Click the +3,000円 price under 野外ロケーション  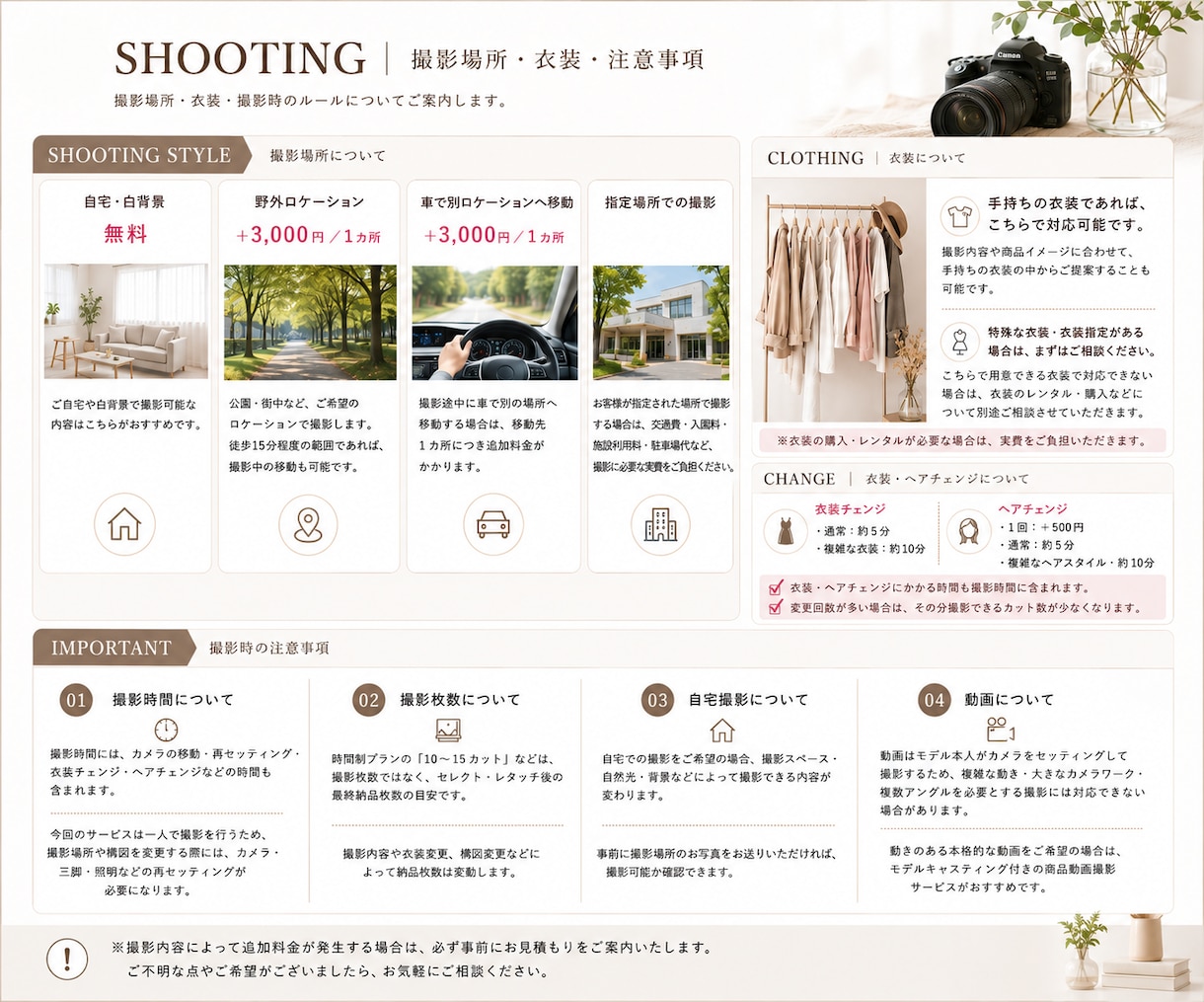click(x=308, y=236)
